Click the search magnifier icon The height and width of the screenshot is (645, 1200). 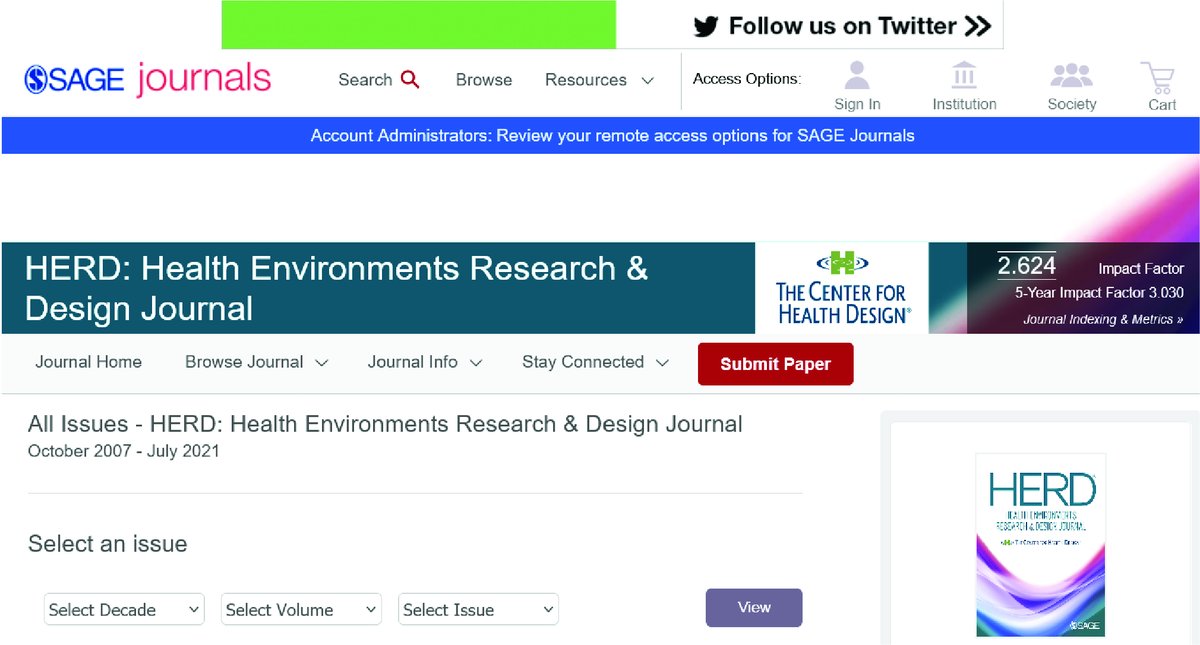pyautogui.click(x=410, y=79)
